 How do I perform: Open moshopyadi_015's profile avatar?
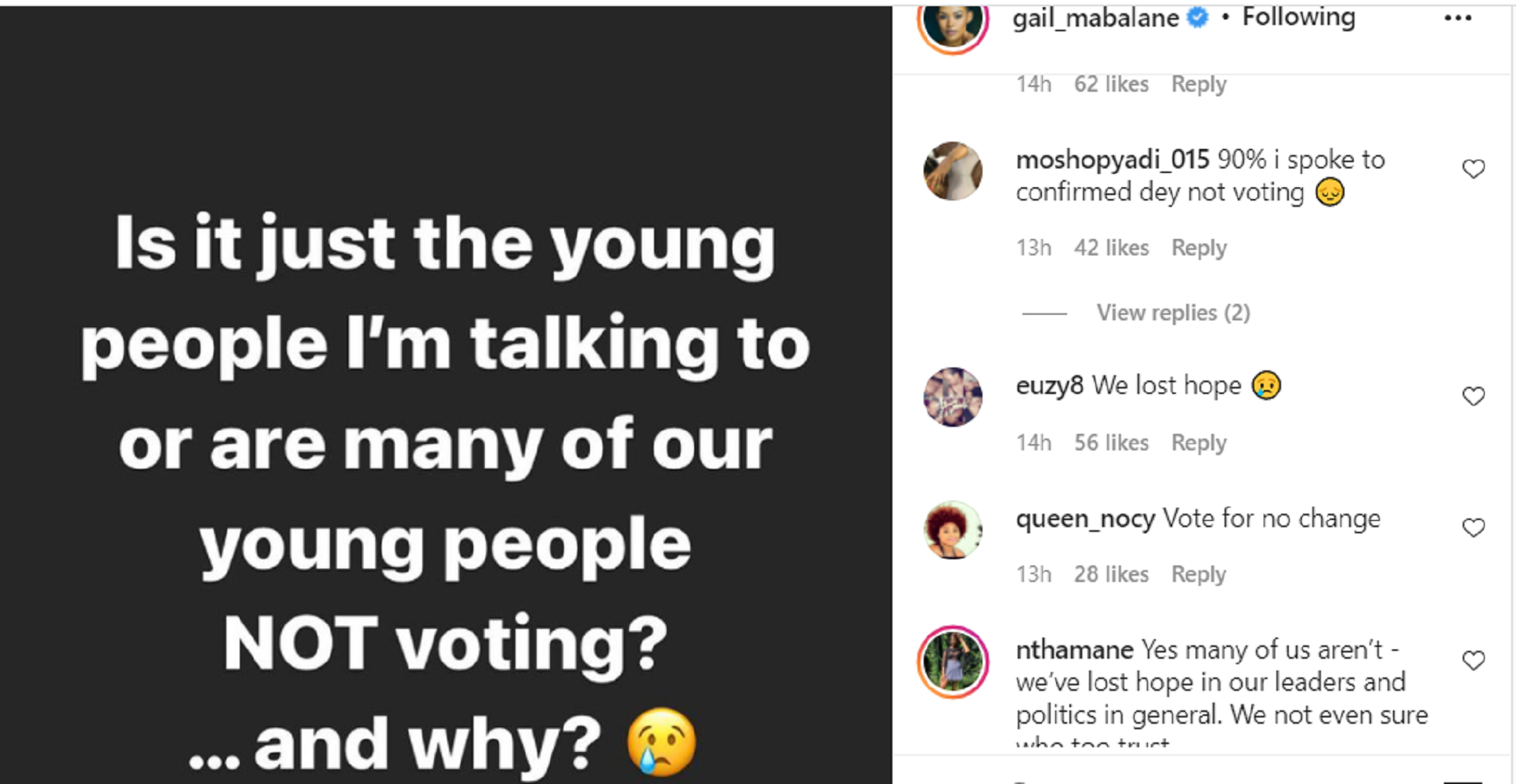click(x=953, y=171)
